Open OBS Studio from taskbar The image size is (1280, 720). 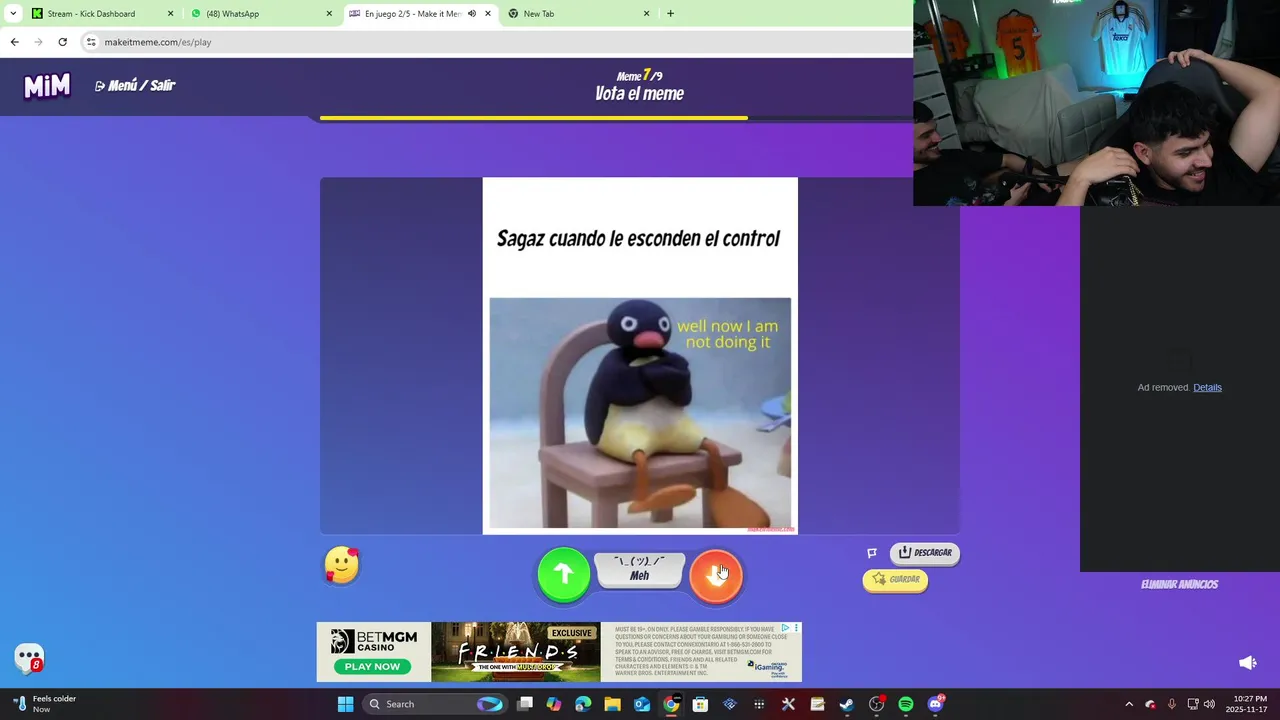[x=876, y=704]
